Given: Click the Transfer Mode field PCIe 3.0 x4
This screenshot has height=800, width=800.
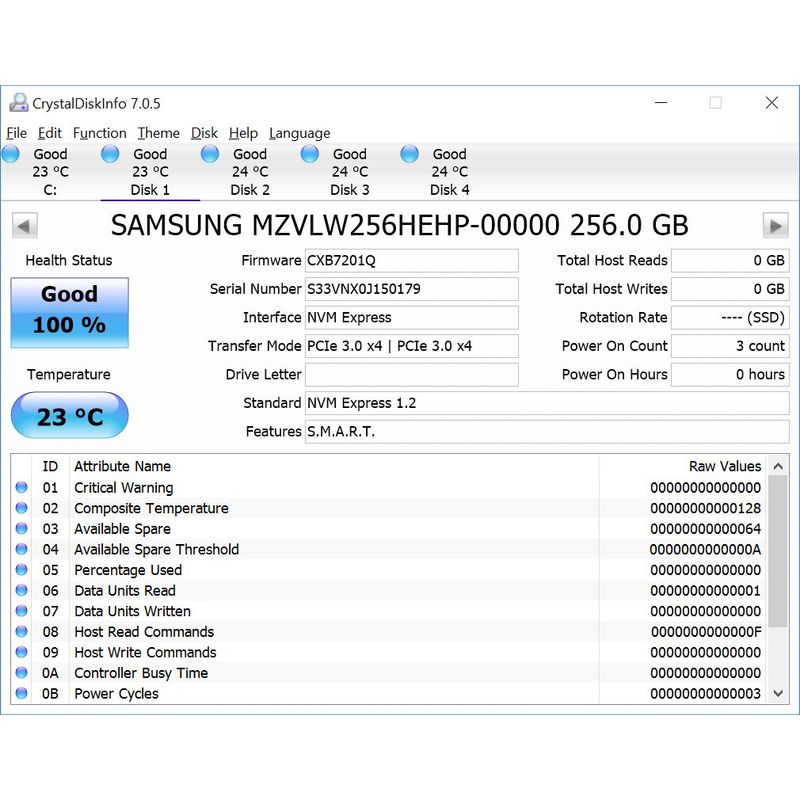Looking at the screenshot, I should pos(412,346).
